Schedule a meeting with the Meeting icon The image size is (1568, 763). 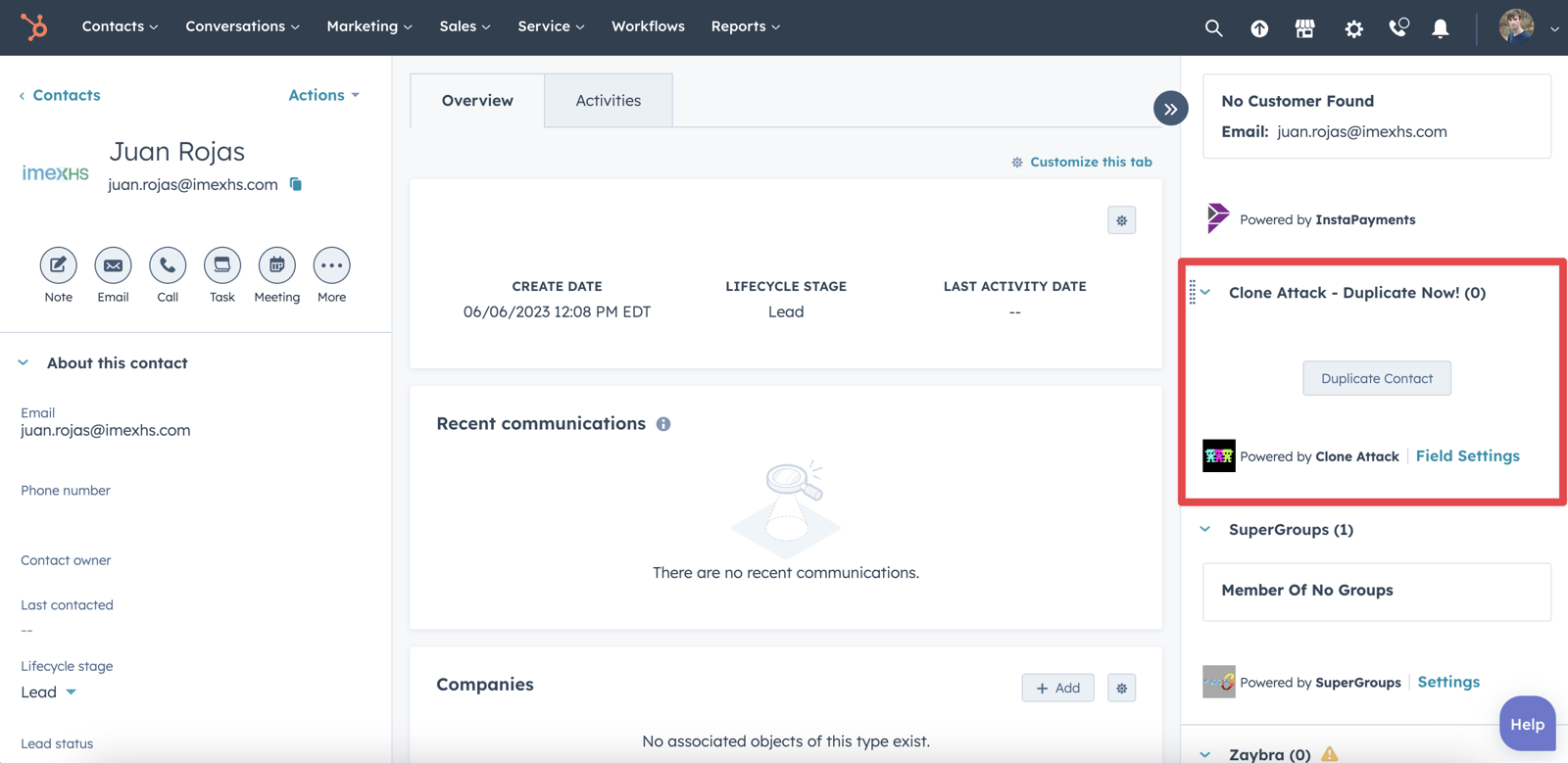coord(277,265)
